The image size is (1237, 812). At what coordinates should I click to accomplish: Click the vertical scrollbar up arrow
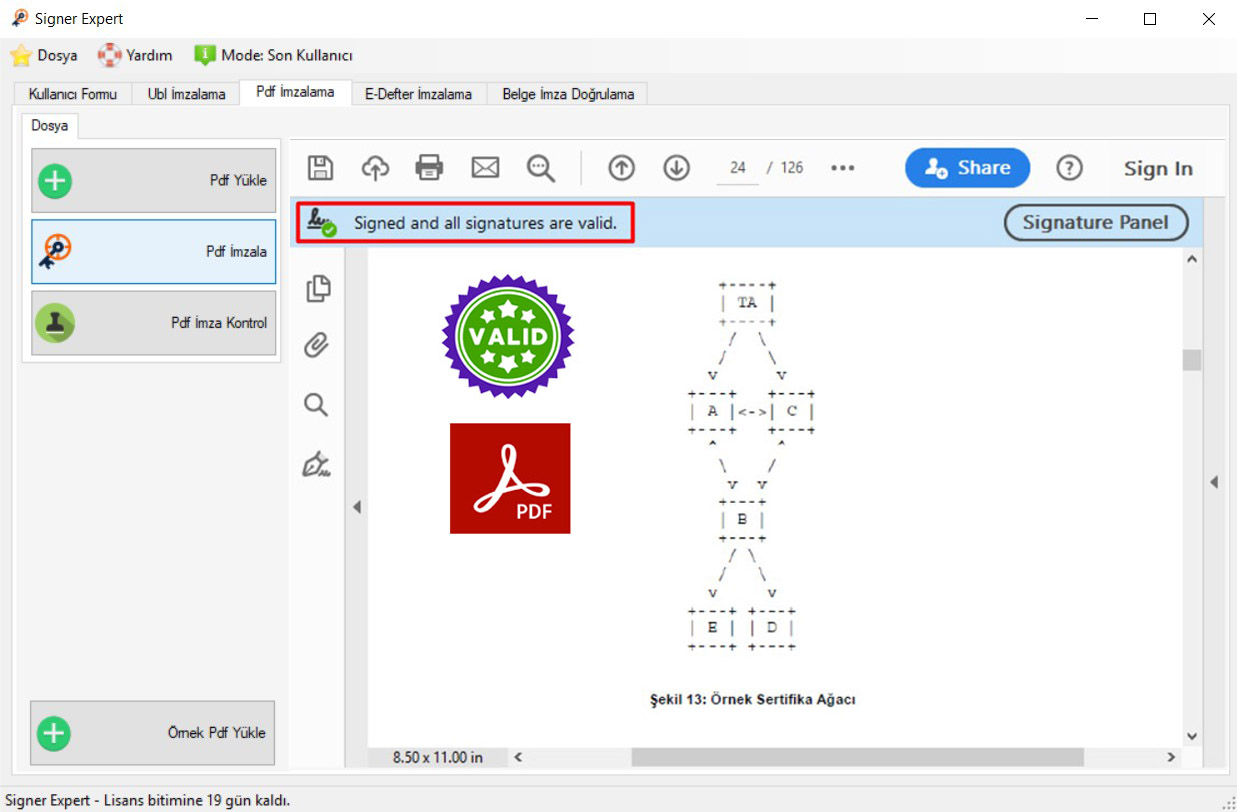click(1191, 259)
